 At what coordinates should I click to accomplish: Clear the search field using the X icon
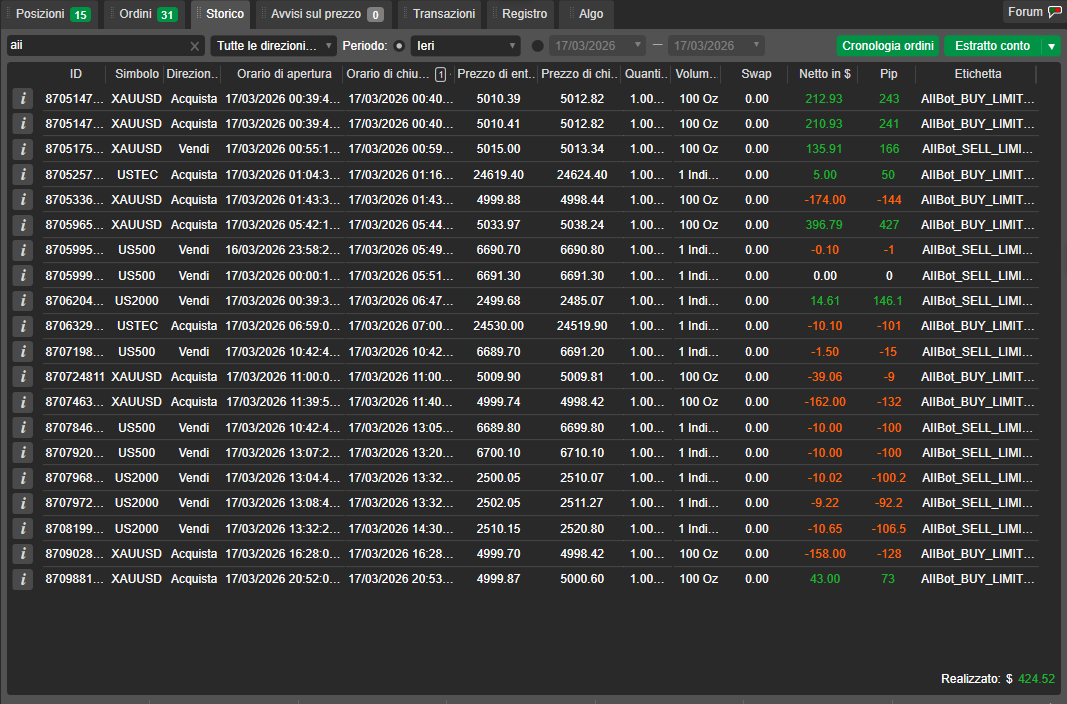(196, 45)
